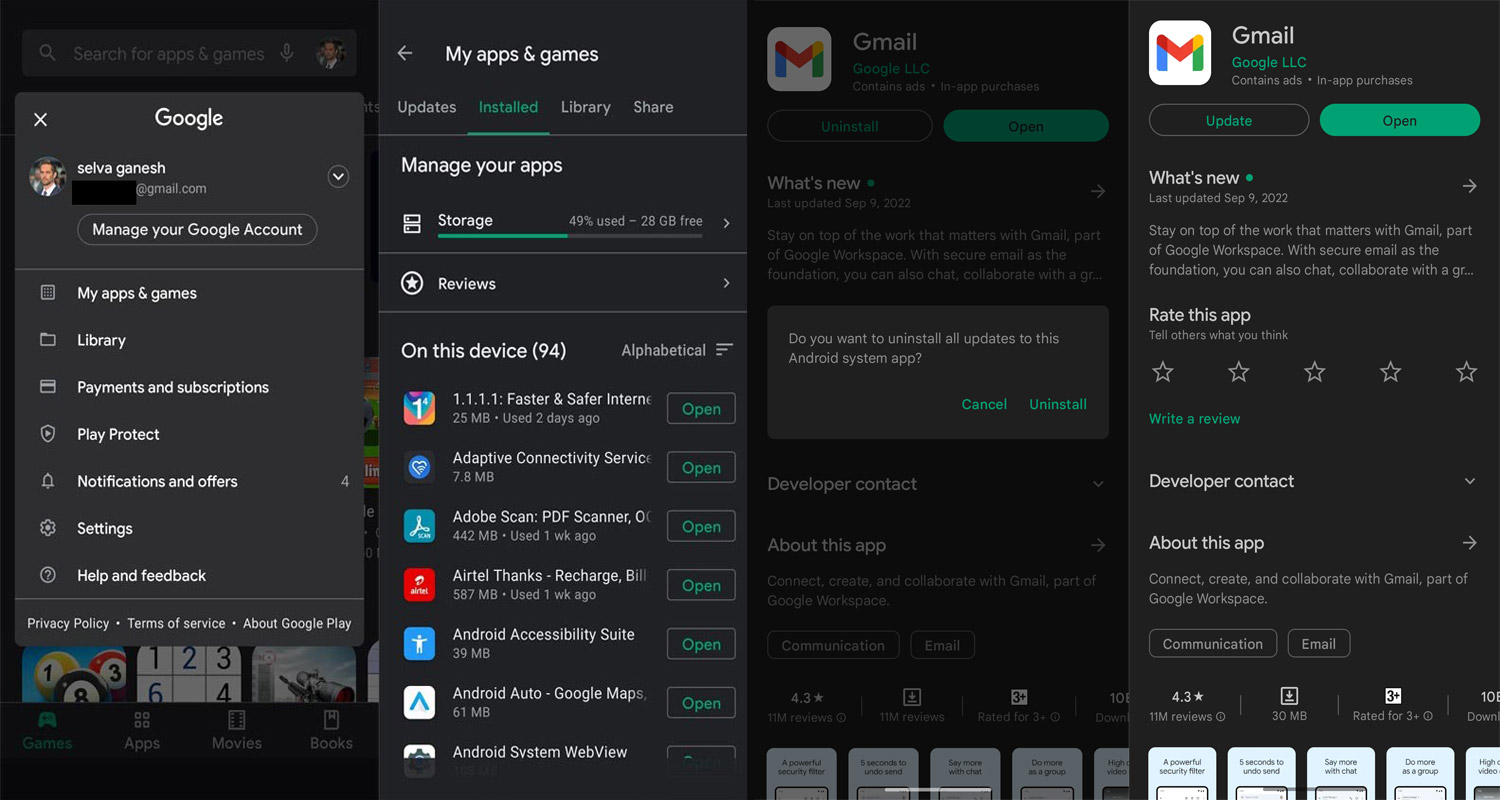Click the Android Auto app icon
The height and width of the screenshot is (800, 1500).
[x=419, y=703]
